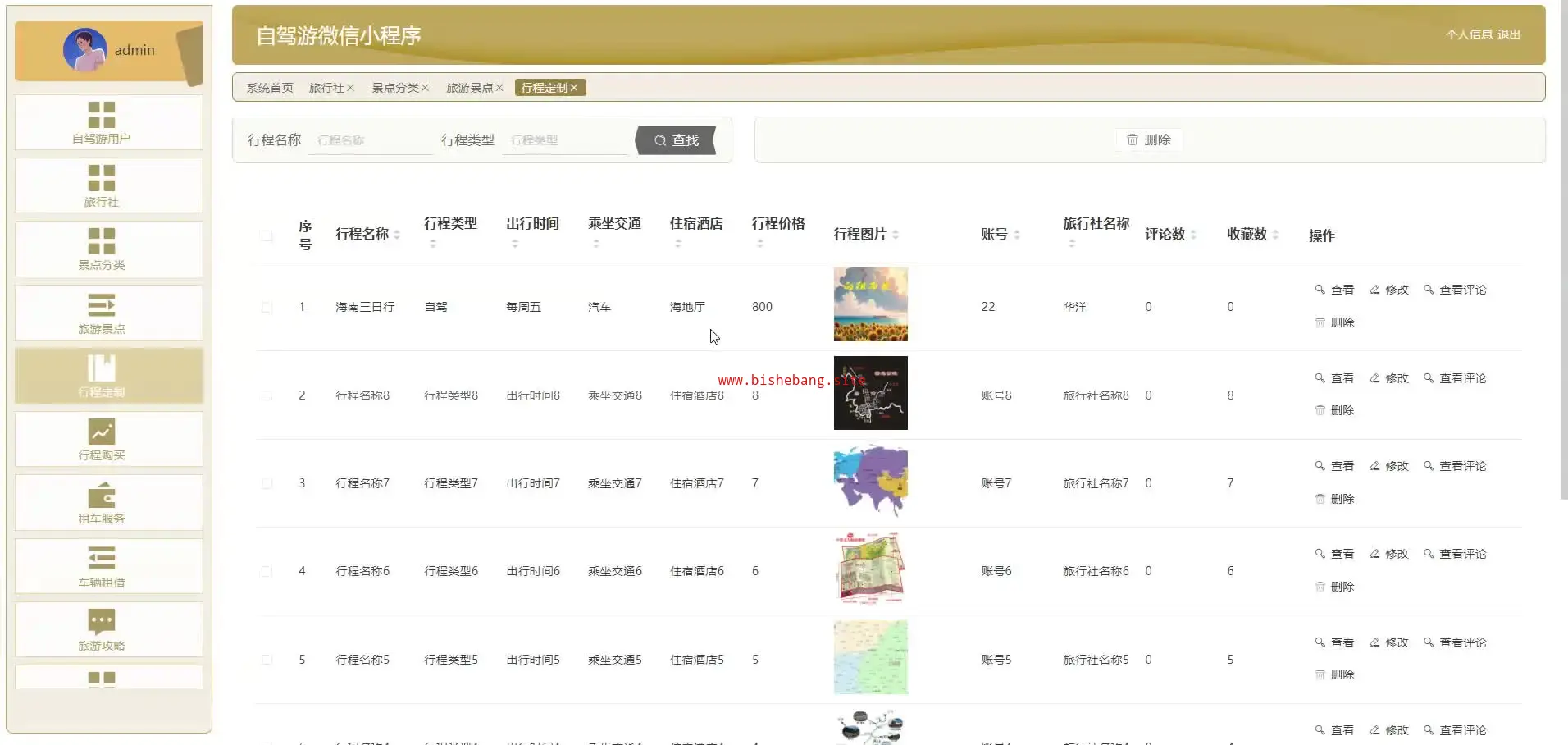The image size is (1568, 745).
Task: Open the 旅行社 grid icon in sidebar
Action: [102, 178]
